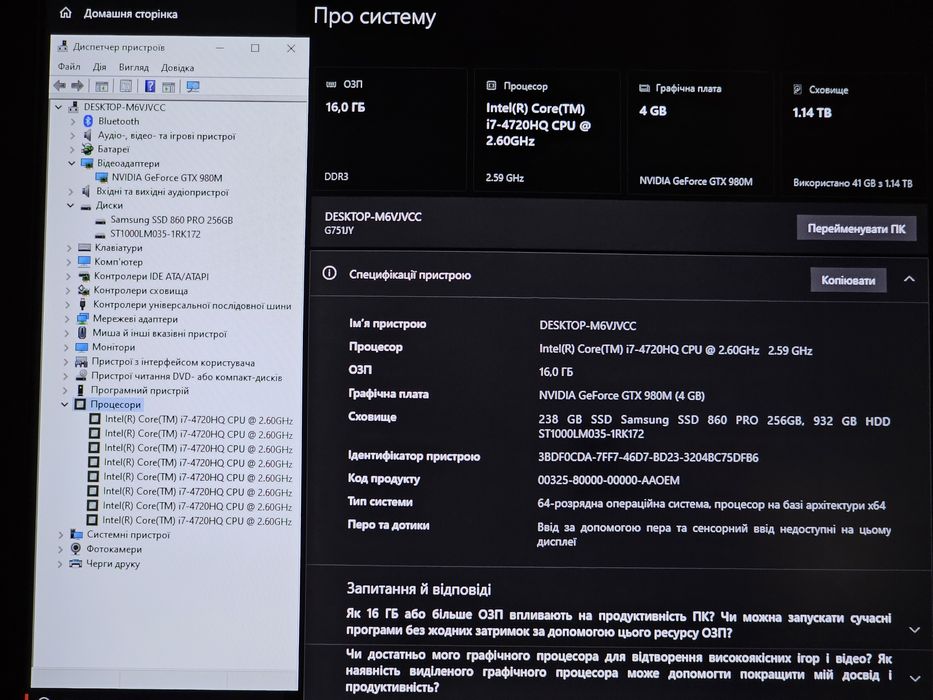
Task: Click the Графічна плата icon on top card
Action: coord(644,88)
